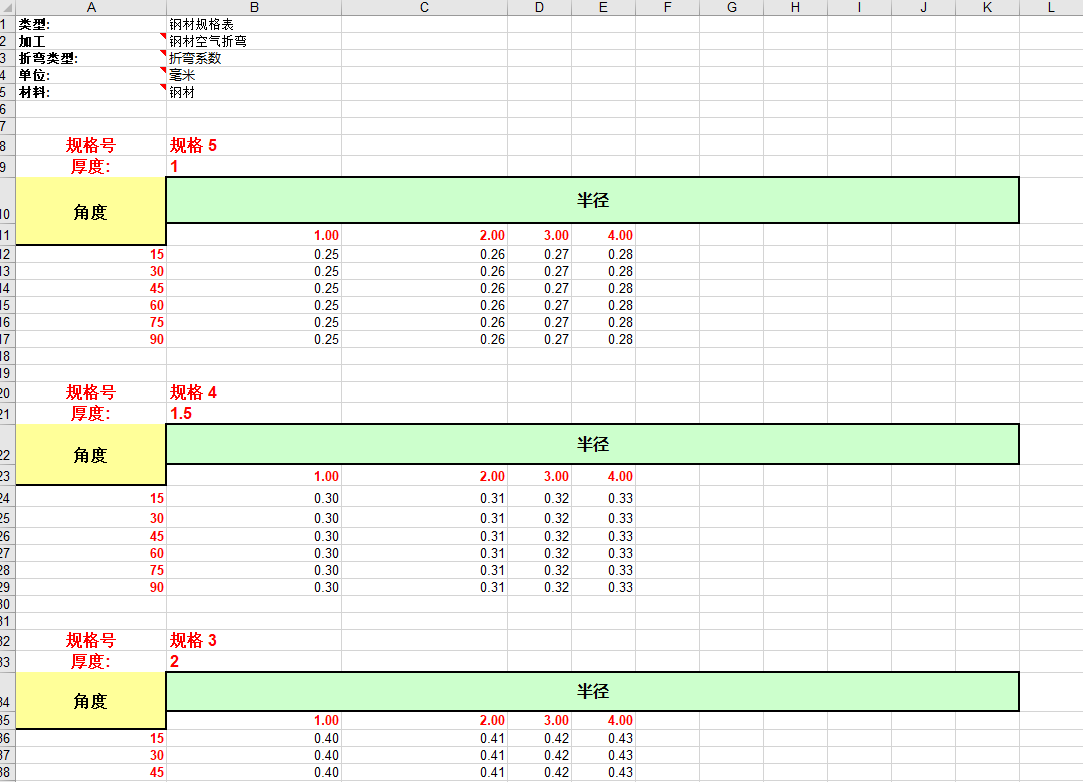Image resolution: width=1083 pixels, height=782 pixels.
Task: Click cell labeled 加工
Action: coord(91,41)
